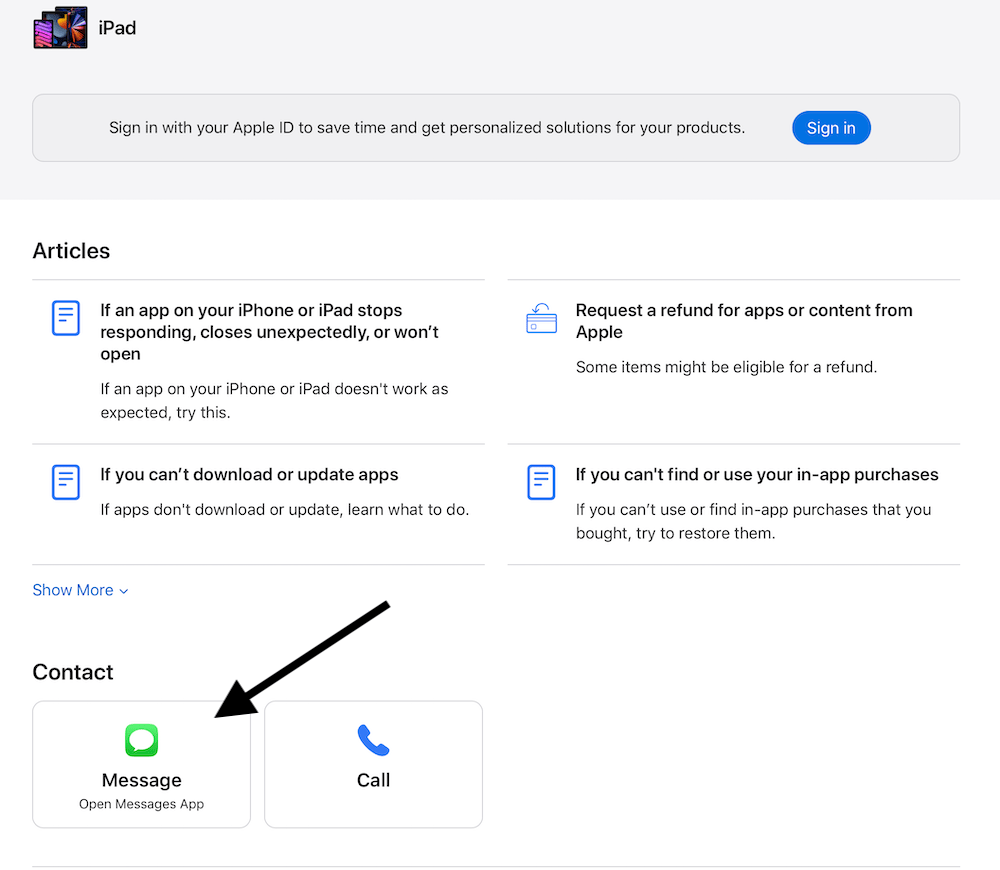Click the refund card icon

(x=541, y=318)
